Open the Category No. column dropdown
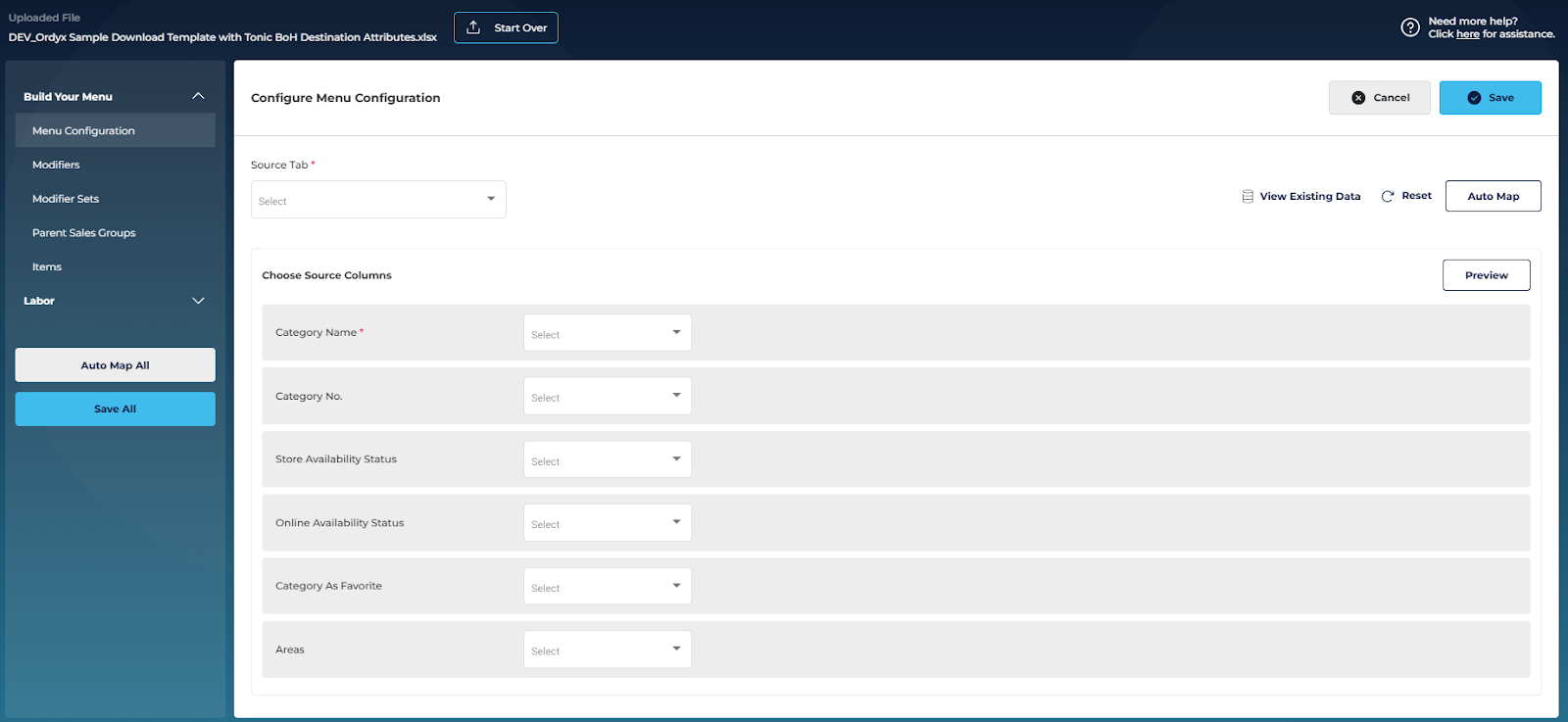Image resolution: width=1568 pixels, height=722 pixels. 608,396
